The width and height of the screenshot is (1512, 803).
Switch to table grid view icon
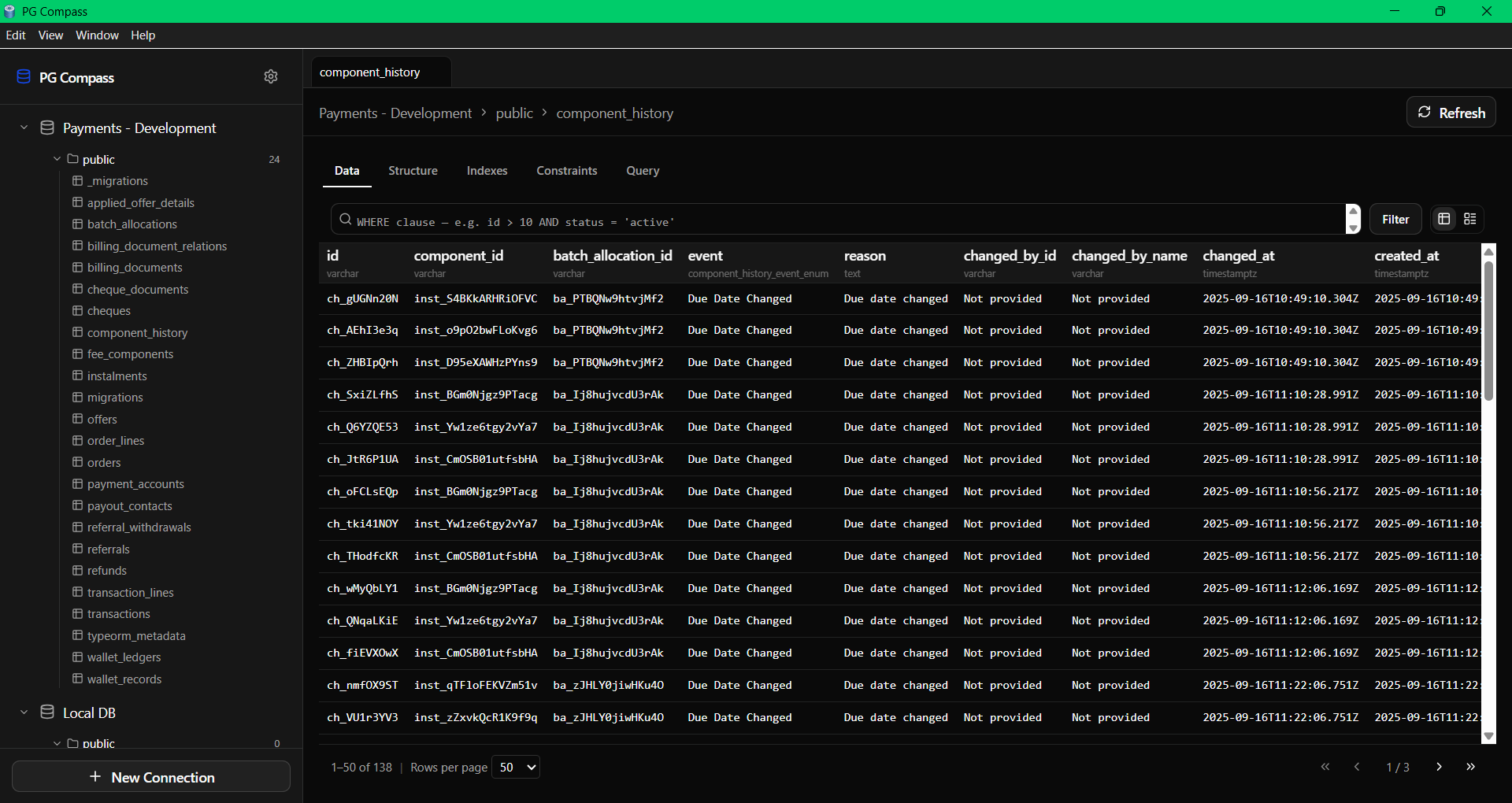tap(1444, 219)
